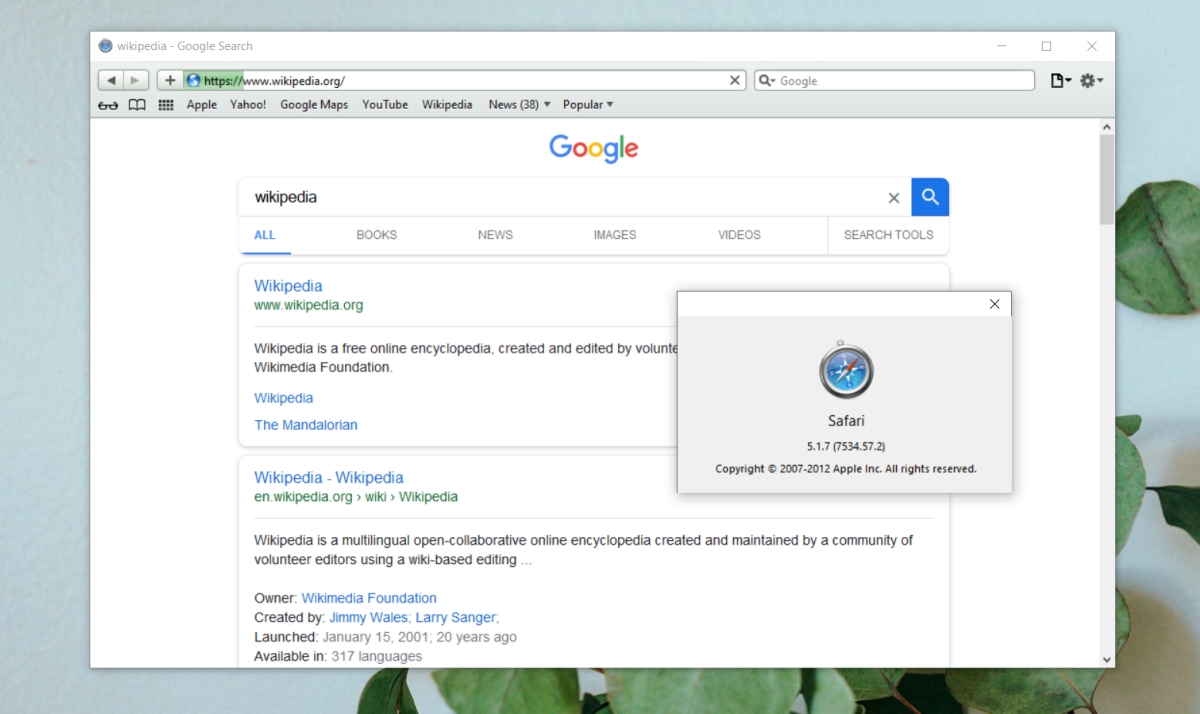Screen dimensions: 1200x714
Task: Close the About Safari dialog
Action: click(994, 303)
